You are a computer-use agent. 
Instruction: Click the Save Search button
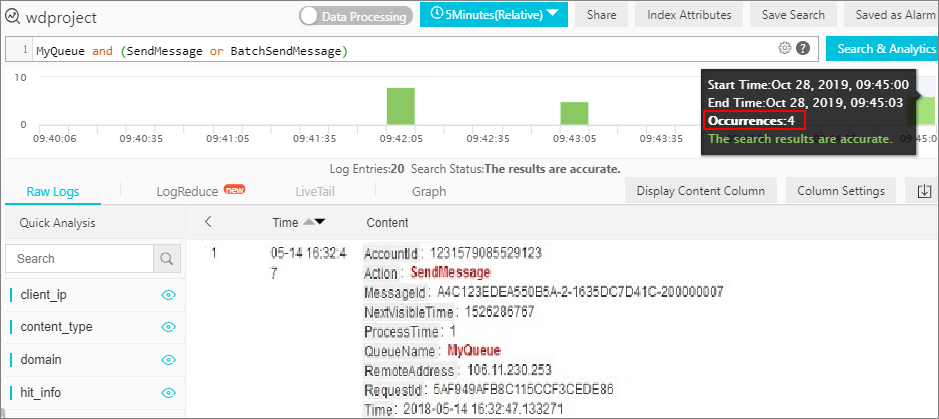[793, 15]
